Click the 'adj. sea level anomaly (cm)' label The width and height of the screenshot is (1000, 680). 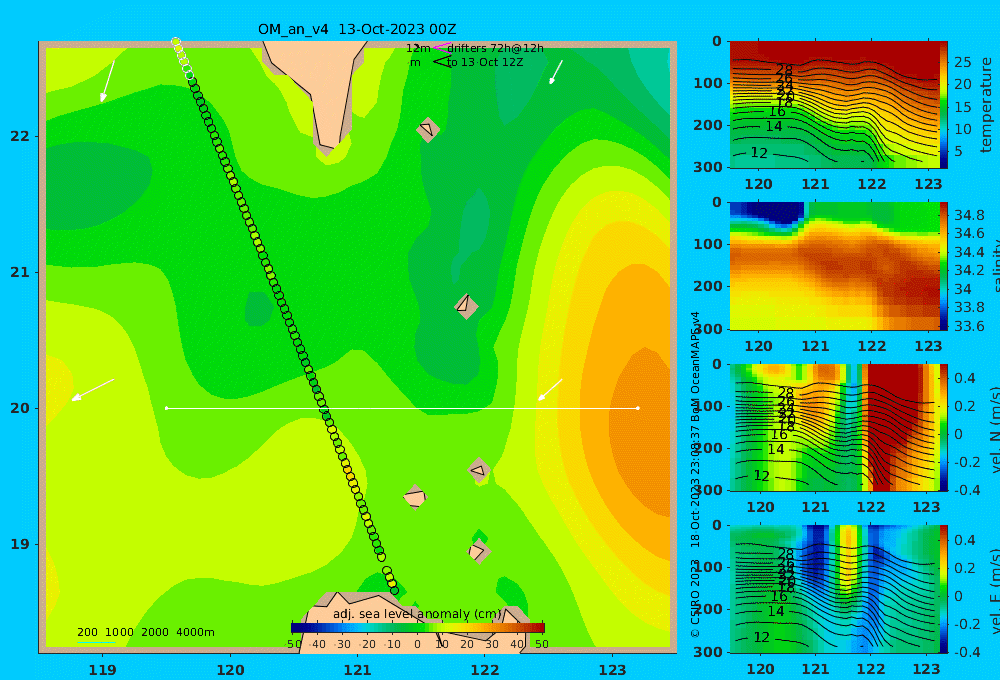pyautogui.click(x=417, y=614)
